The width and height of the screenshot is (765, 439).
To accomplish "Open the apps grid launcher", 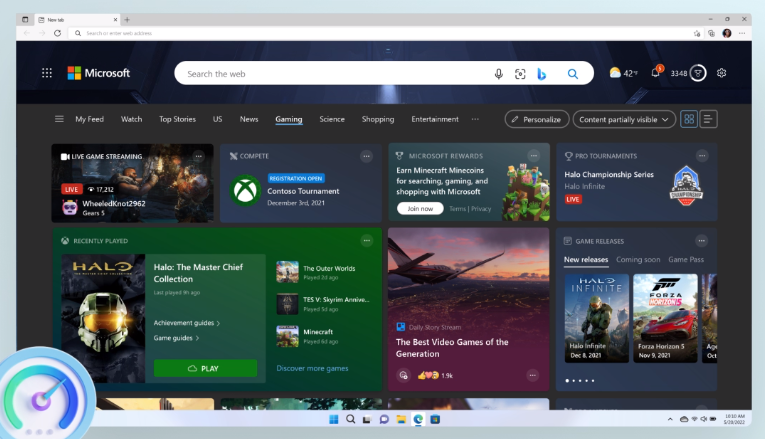I will [x=47, y=73].
